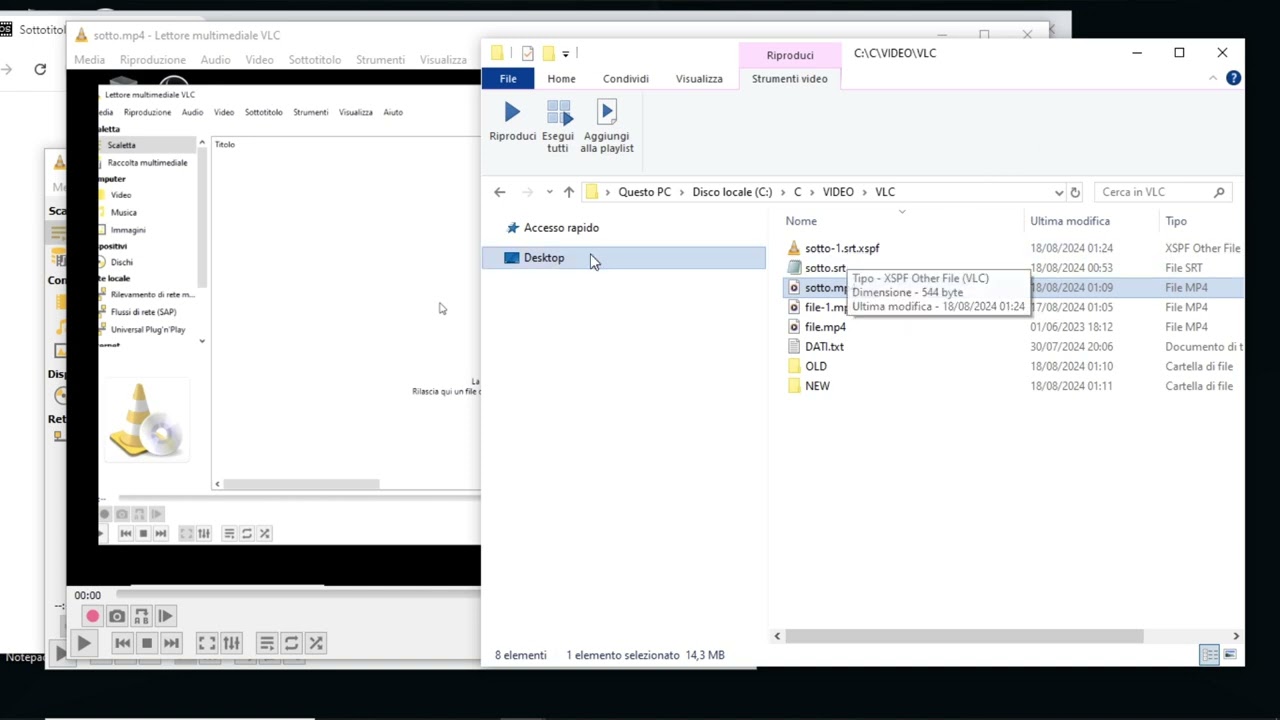Open the Strumenti menu in VLC main window
Screen dimensions: 1280x720
click(x=380, y=60)
